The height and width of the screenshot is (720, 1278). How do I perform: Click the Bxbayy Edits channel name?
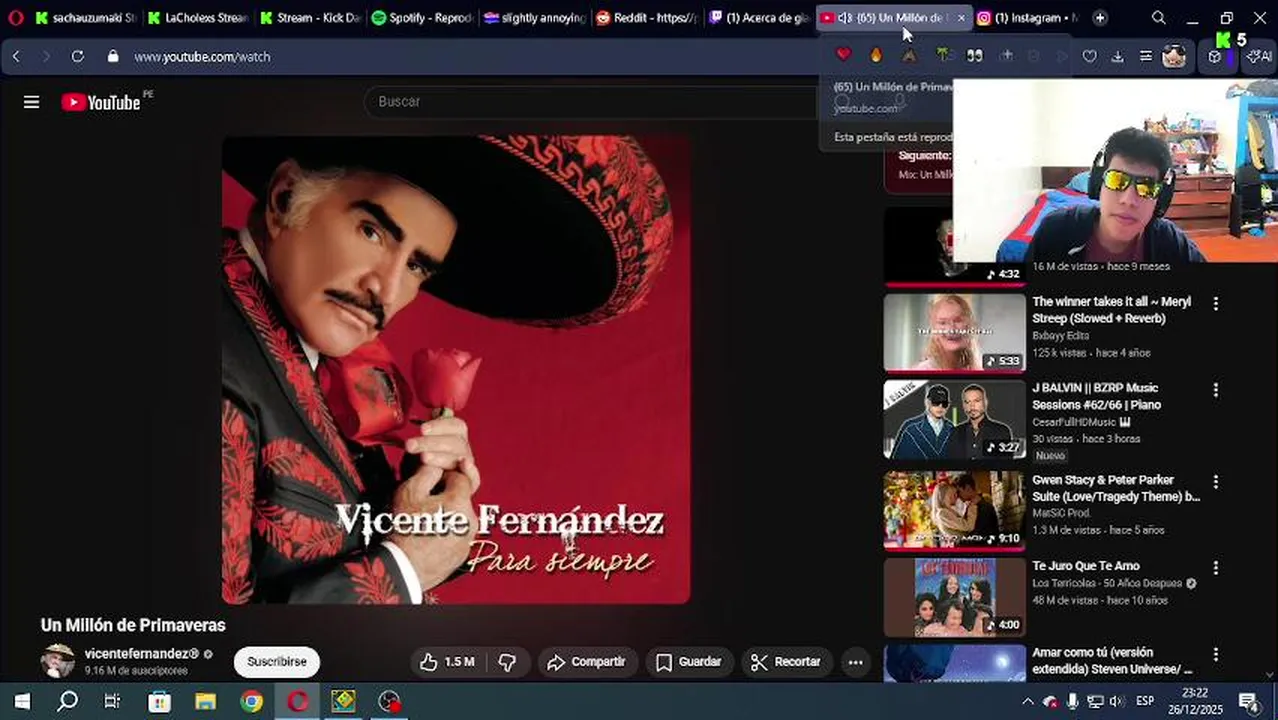coord(1061,336)
